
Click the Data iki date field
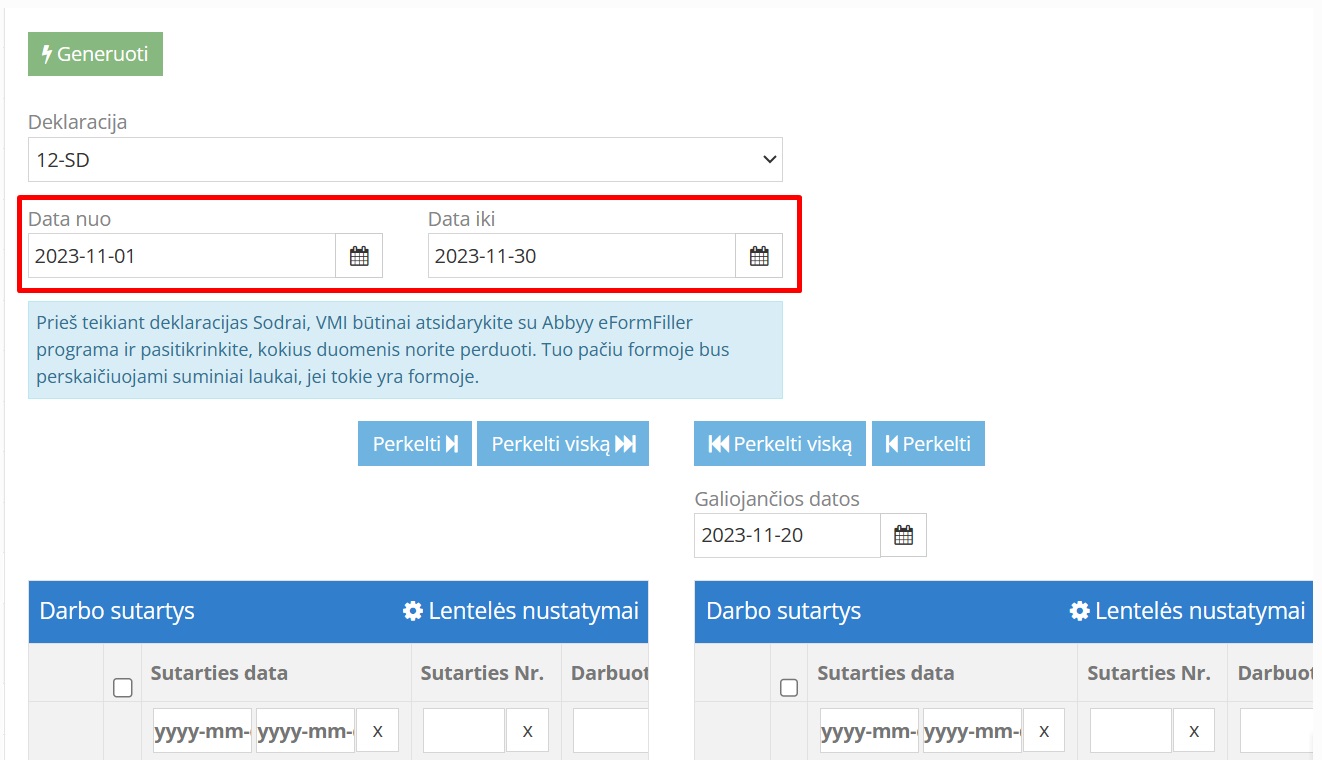coord(581,256)
